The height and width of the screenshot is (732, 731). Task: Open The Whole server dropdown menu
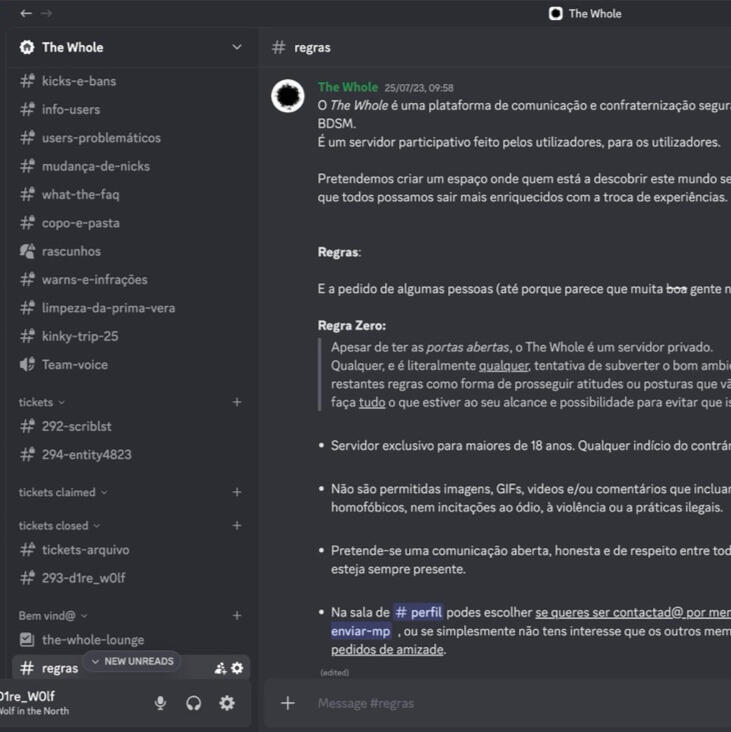(236, 47)
